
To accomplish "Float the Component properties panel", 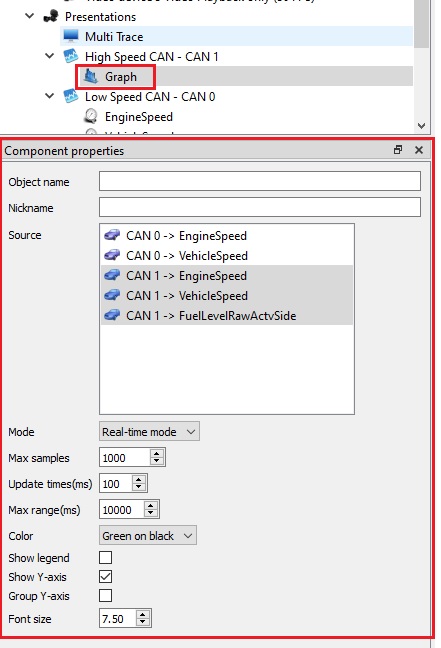I will pos(398,150).
